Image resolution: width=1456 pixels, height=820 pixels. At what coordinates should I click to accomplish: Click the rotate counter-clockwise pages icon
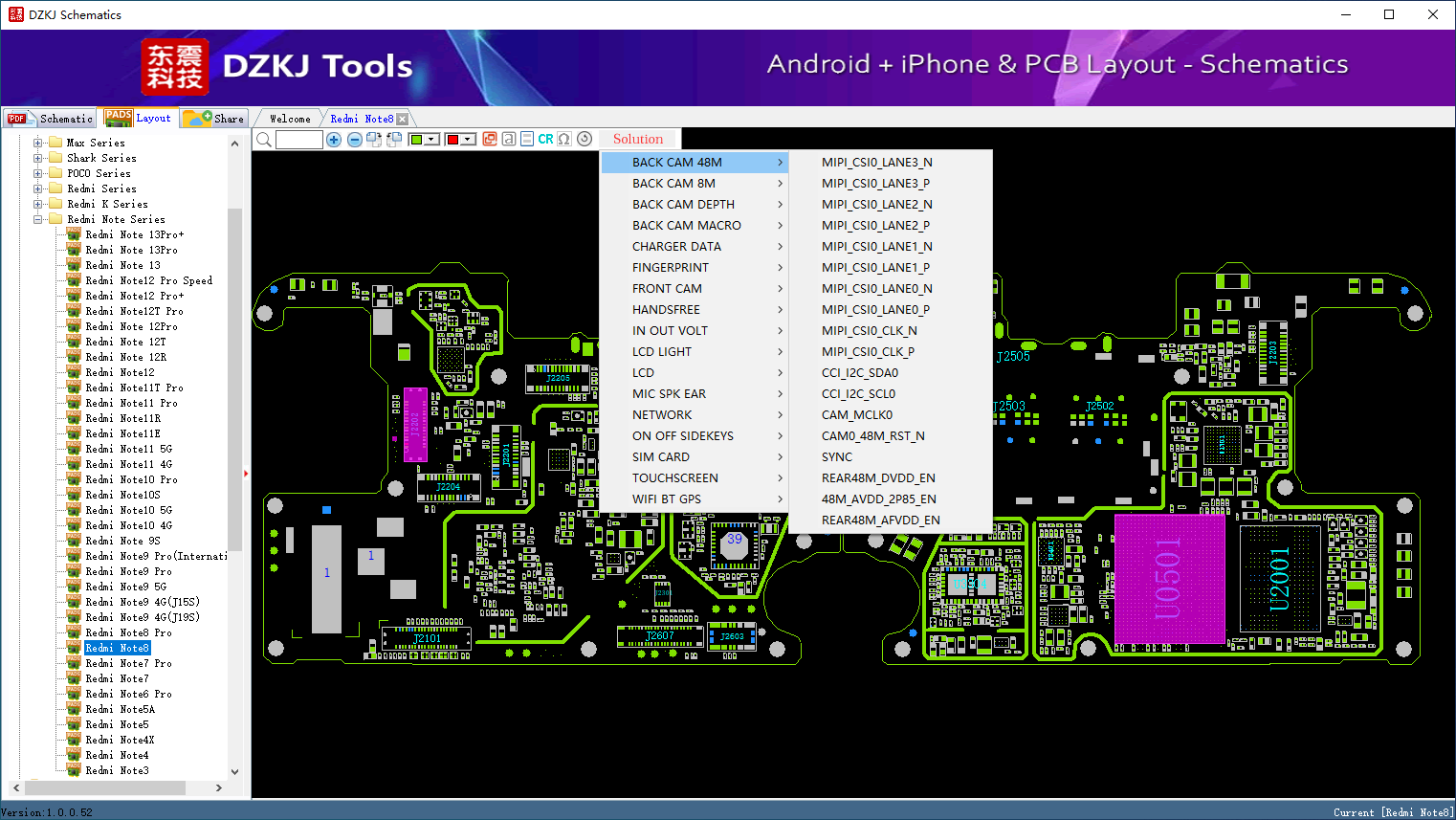click(393, 140)
